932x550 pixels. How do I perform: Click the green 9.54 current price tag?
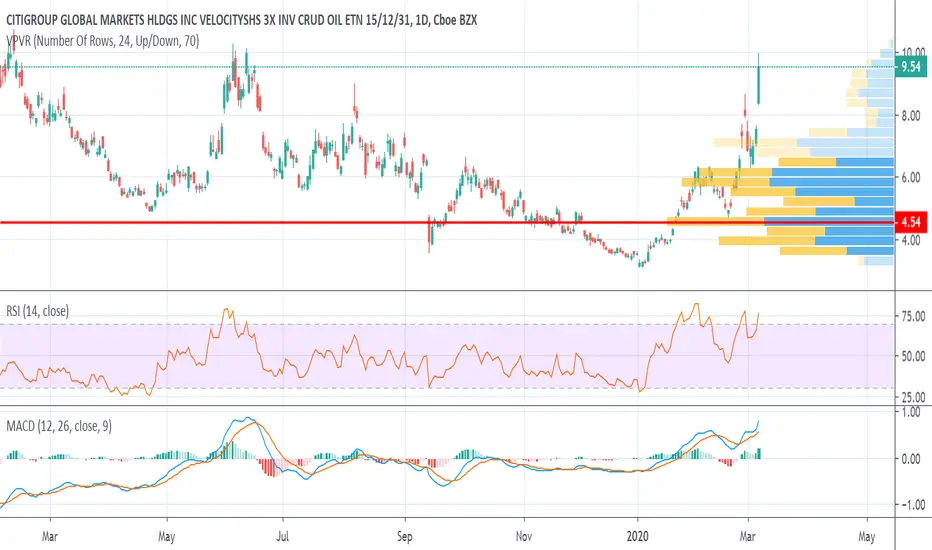911,67
